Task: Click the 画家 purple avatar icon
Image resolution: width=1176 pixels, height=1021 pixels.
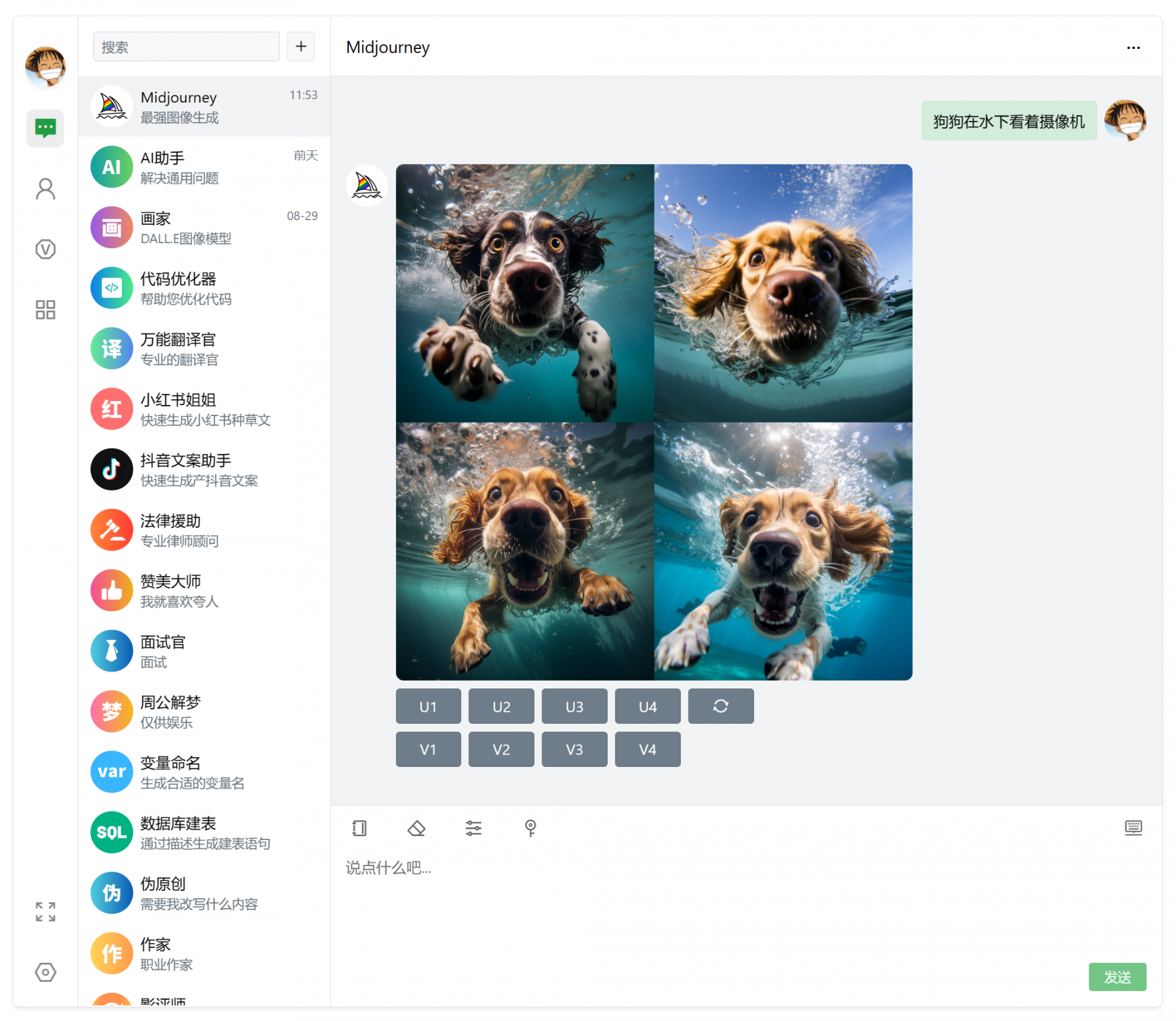Action: 112,228
